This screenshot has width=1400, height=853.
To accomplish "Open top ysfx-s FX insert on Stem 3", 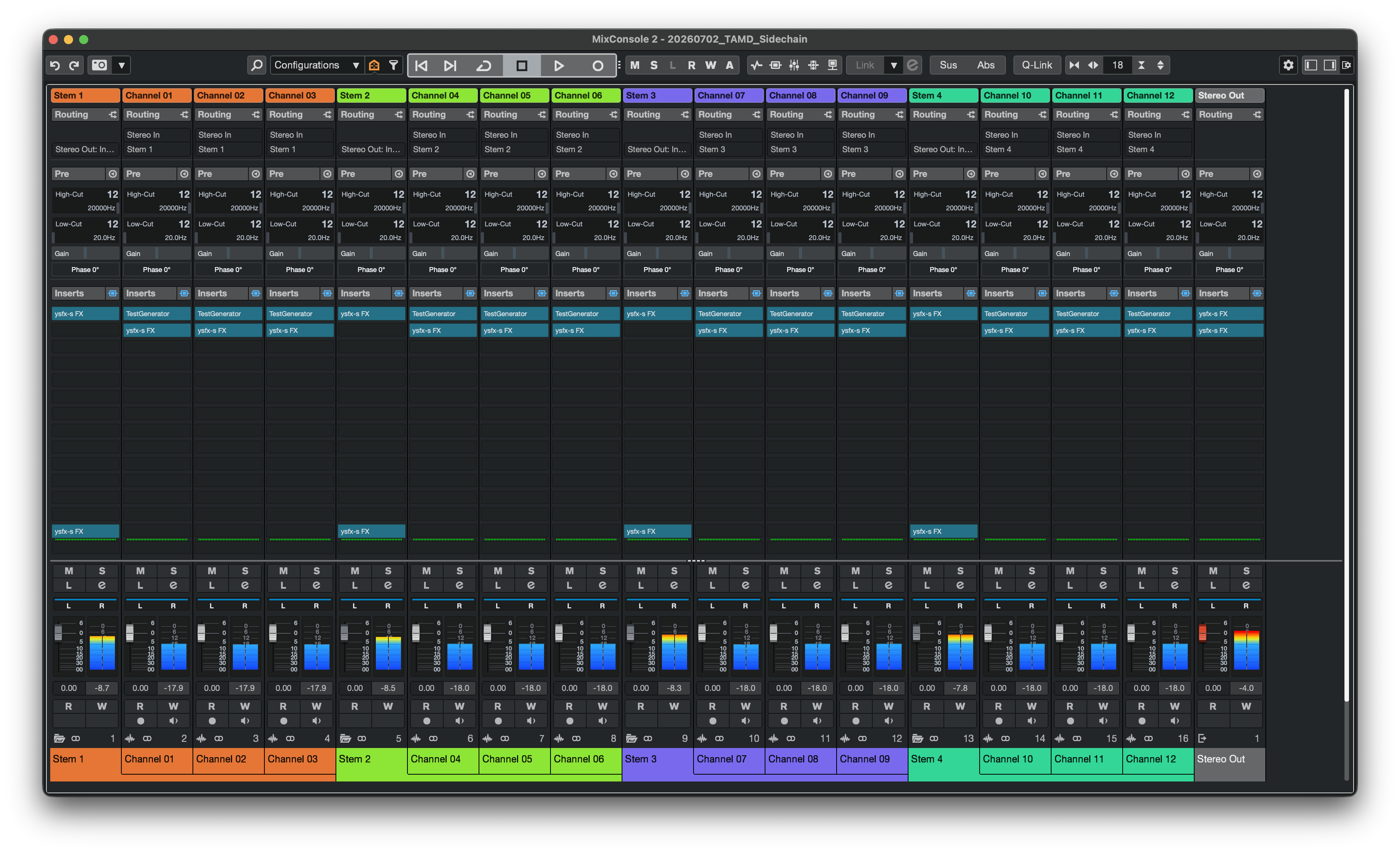I will click(657, 314).
